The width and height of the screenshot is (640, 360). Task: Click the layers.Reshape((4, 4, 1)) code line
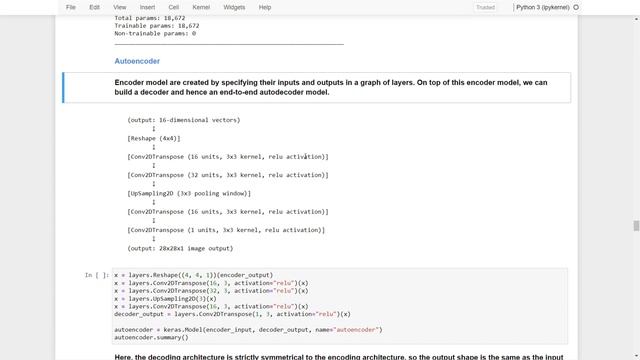(193, 275)
